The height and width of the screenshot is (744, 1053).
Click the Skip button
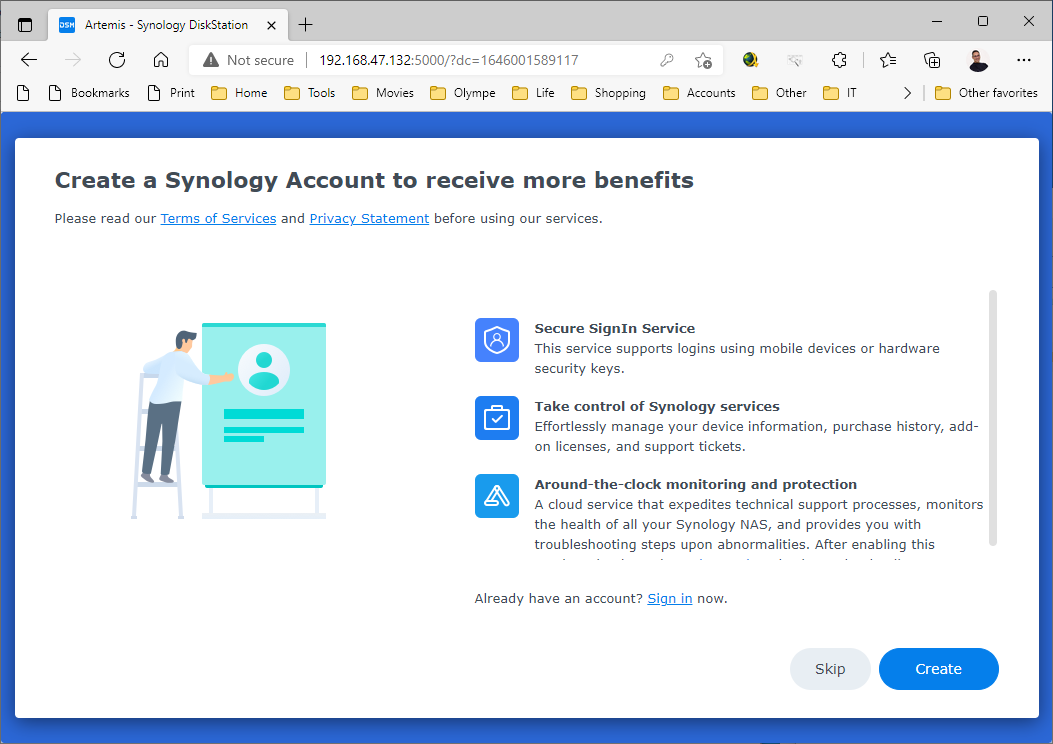click(830, 669)
